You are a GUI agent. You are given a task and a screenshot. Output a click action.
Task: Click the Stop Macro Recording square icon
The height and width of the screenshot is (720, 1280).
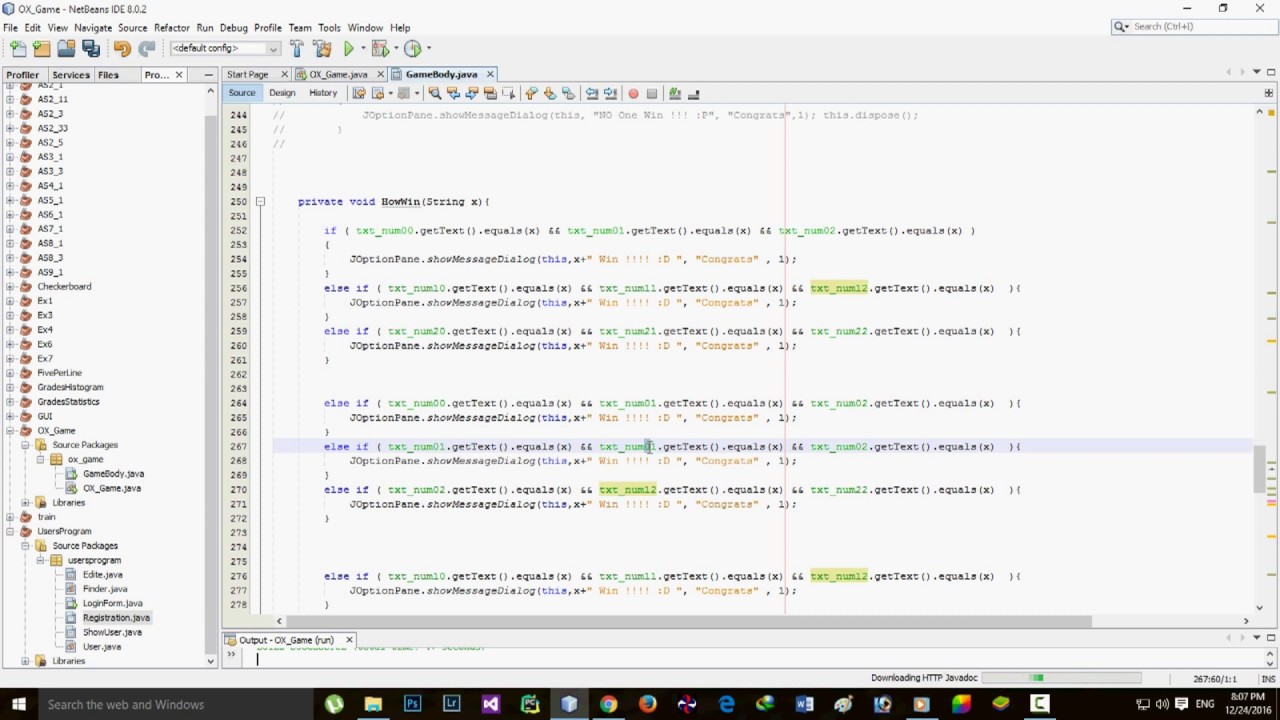(652, 93)
